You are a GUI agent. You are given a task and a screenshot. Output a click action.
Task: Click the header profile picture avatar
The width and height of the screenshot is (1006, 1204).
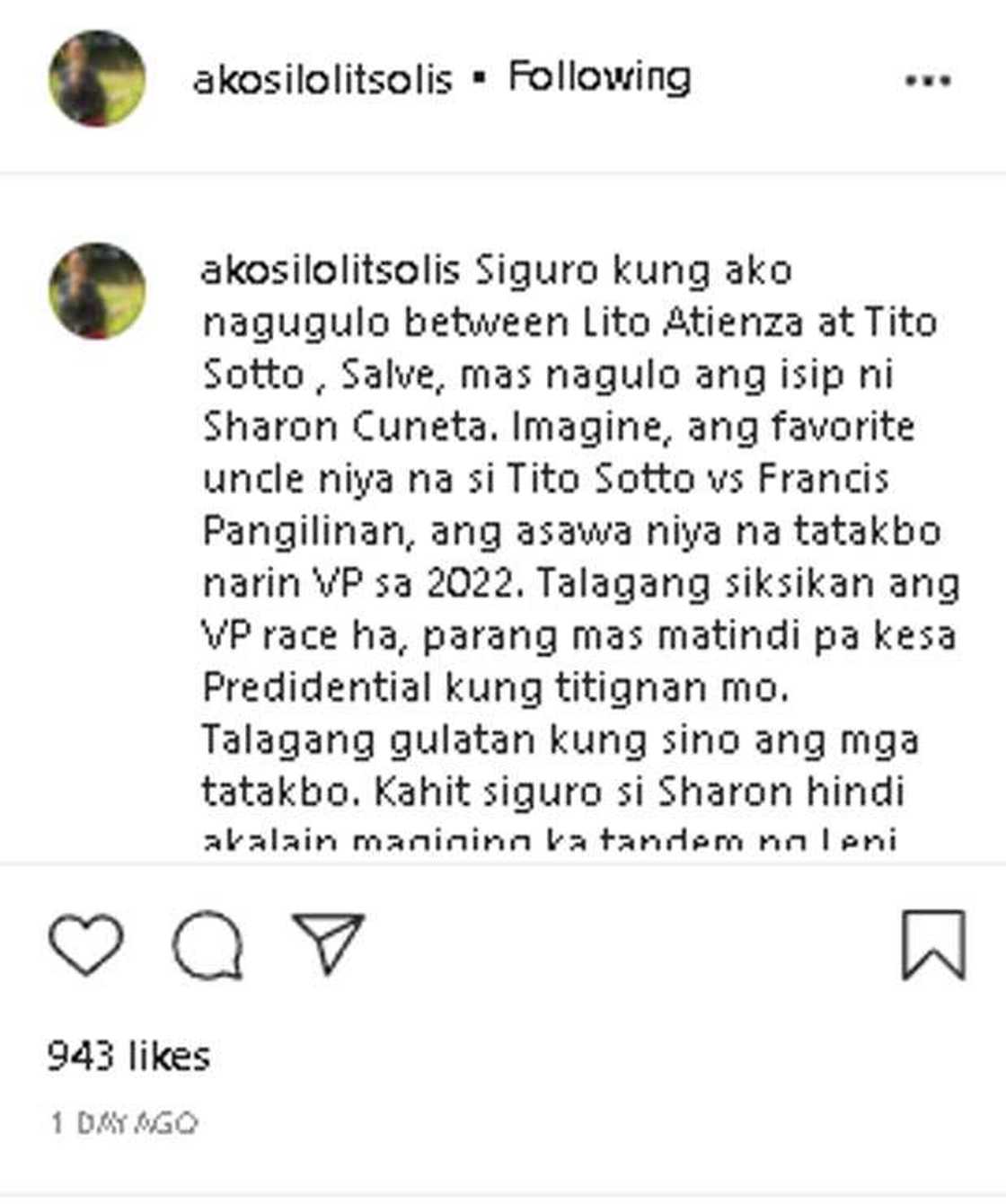point(97,79)
